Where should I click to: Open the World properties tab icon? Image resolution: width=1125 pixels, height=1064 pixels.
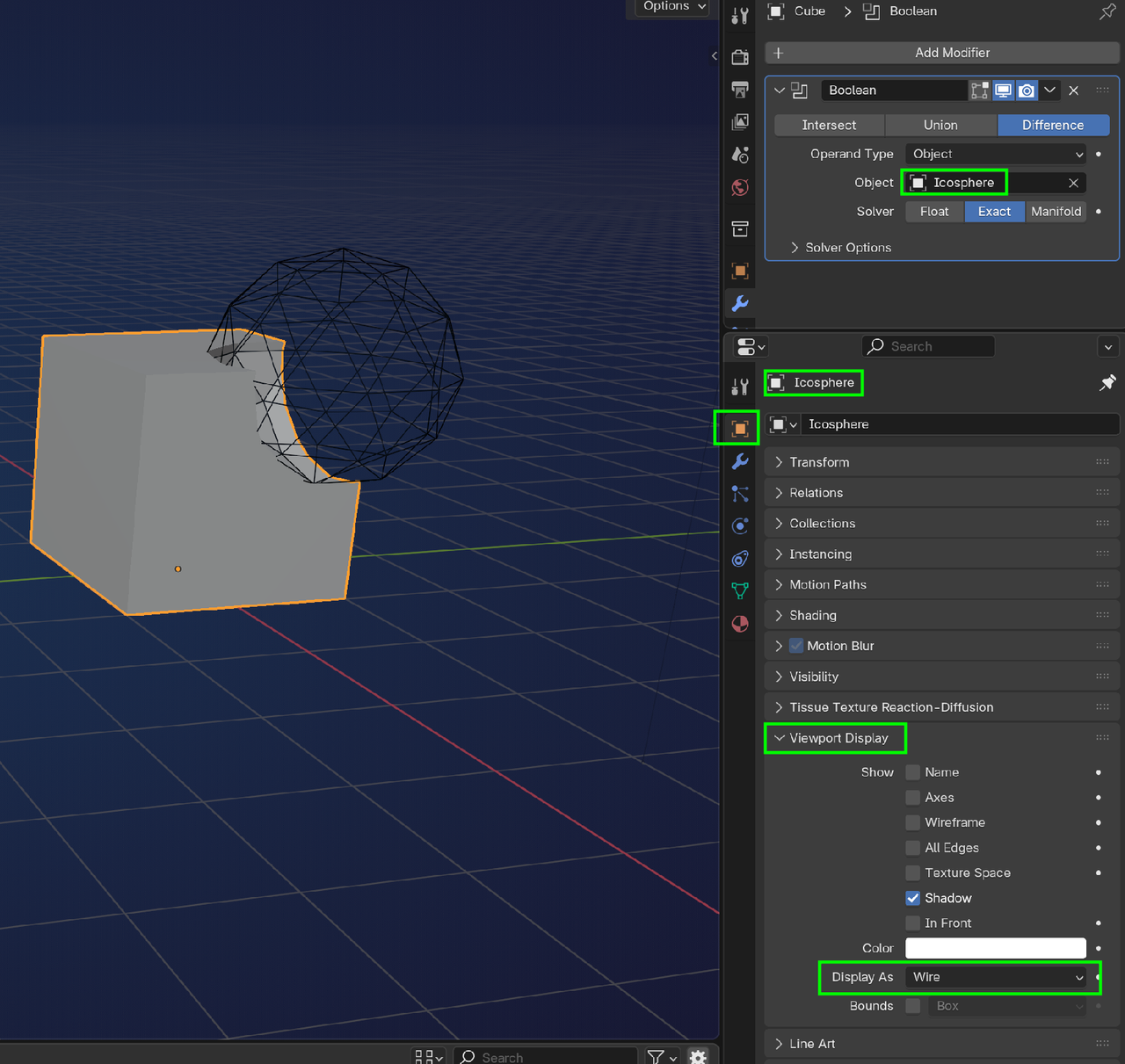point(740,188)
